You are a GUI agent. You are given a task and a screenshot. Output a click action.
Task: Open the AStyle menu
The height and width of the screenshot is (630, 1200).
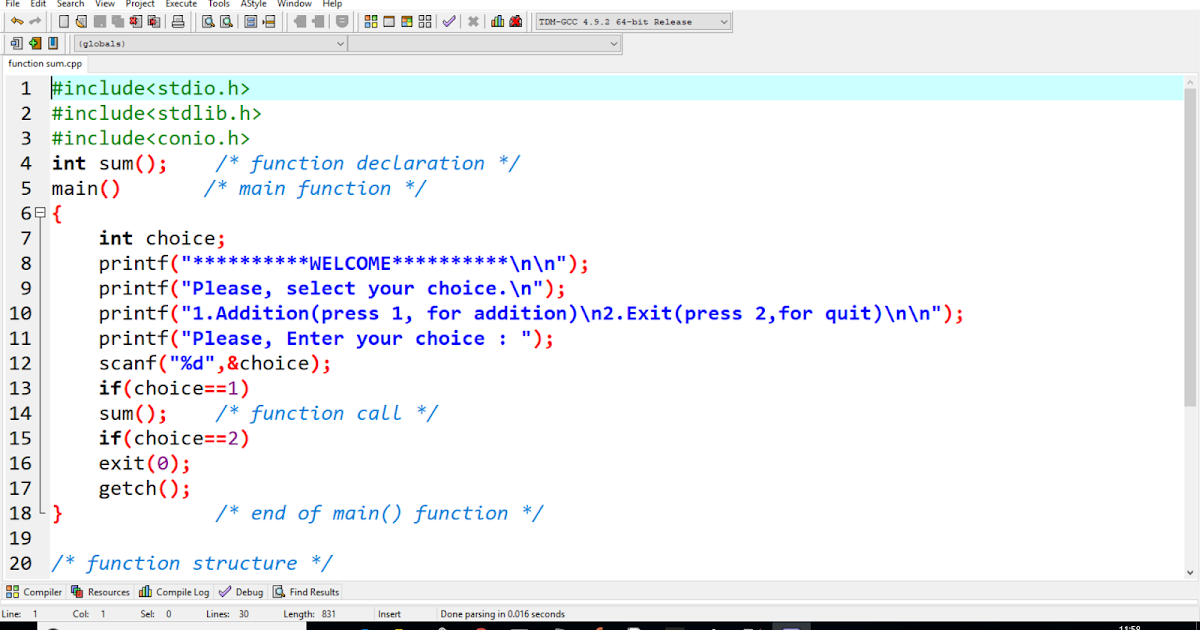pyautogui.click(x=253, y=4)
